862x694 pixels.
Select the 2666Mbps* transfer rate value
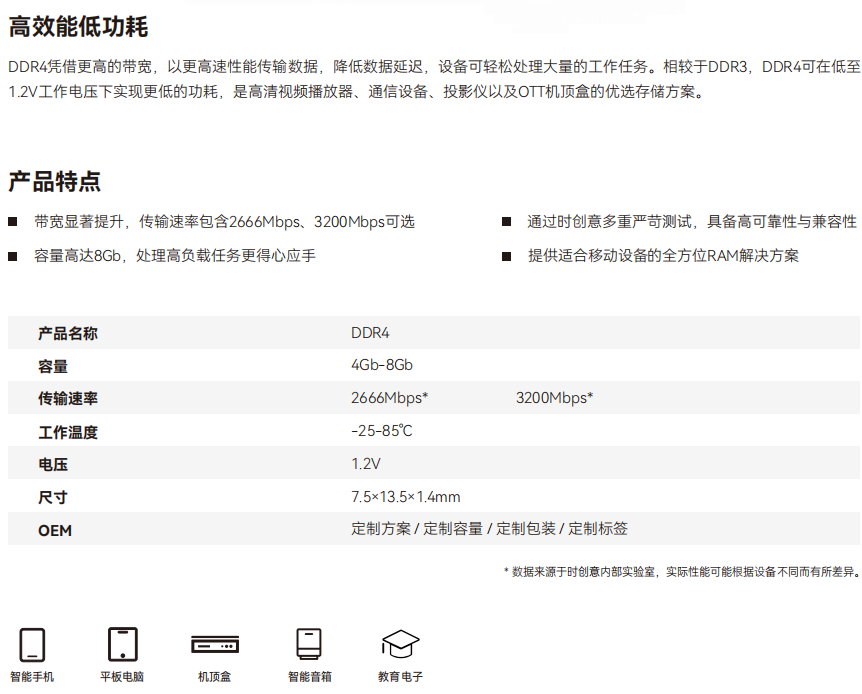pos(388,398)
